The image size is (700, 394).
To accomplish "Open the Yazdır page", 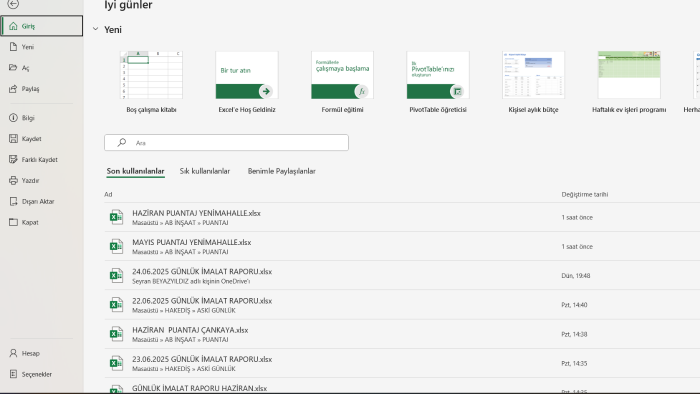I will pos(42,180).
